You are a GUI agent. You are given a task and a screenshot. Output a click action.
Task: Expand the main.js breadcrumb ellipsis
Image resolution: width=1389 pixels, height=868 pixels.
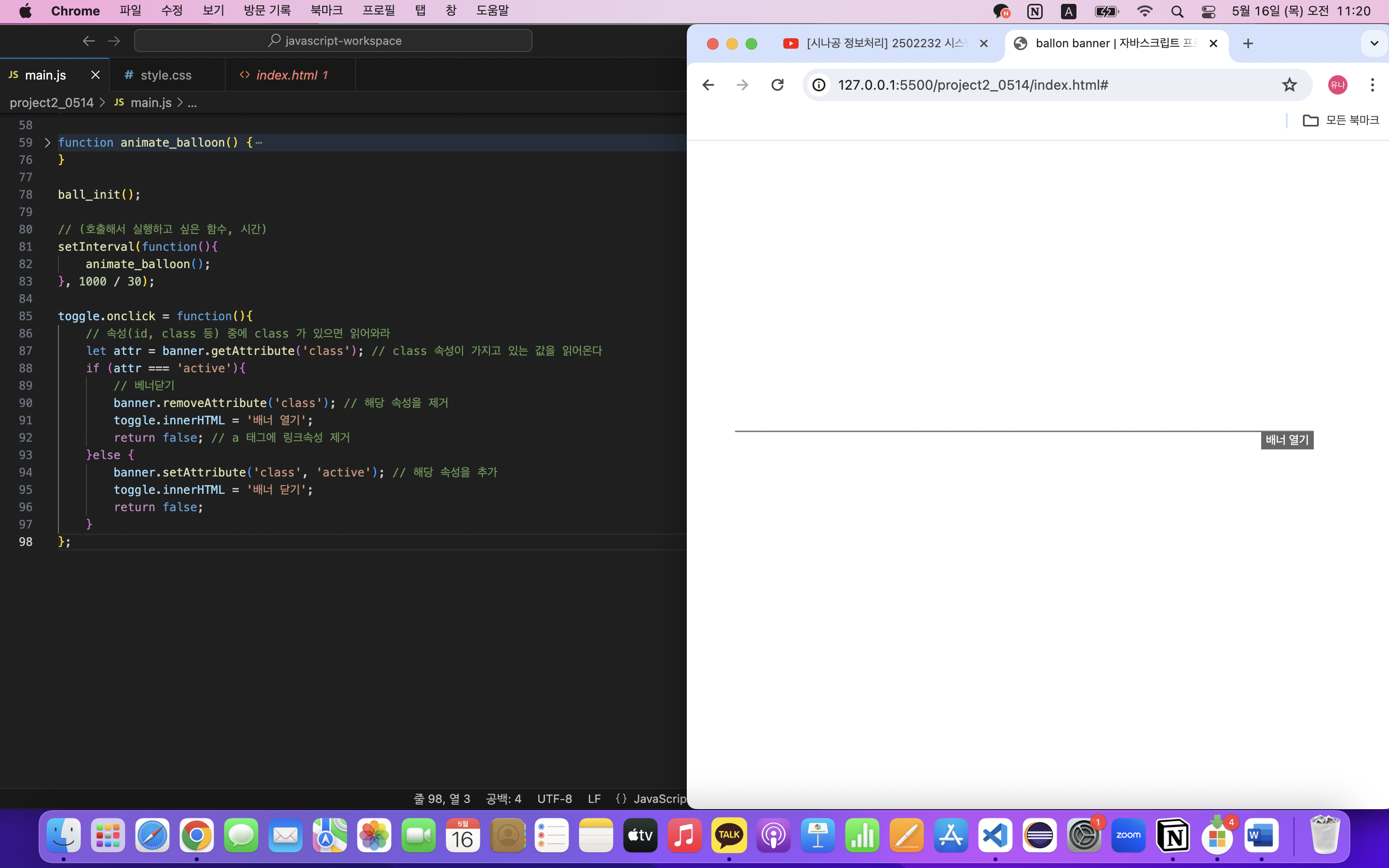(x=192, y=103)
